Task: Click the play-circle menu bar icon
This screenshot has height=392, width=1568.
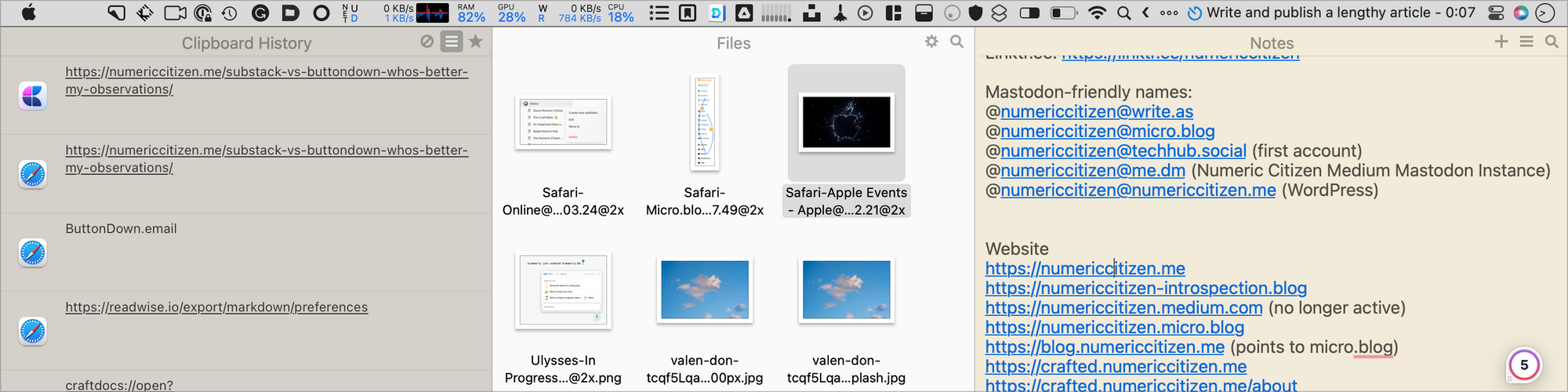Action: [866, 13]
